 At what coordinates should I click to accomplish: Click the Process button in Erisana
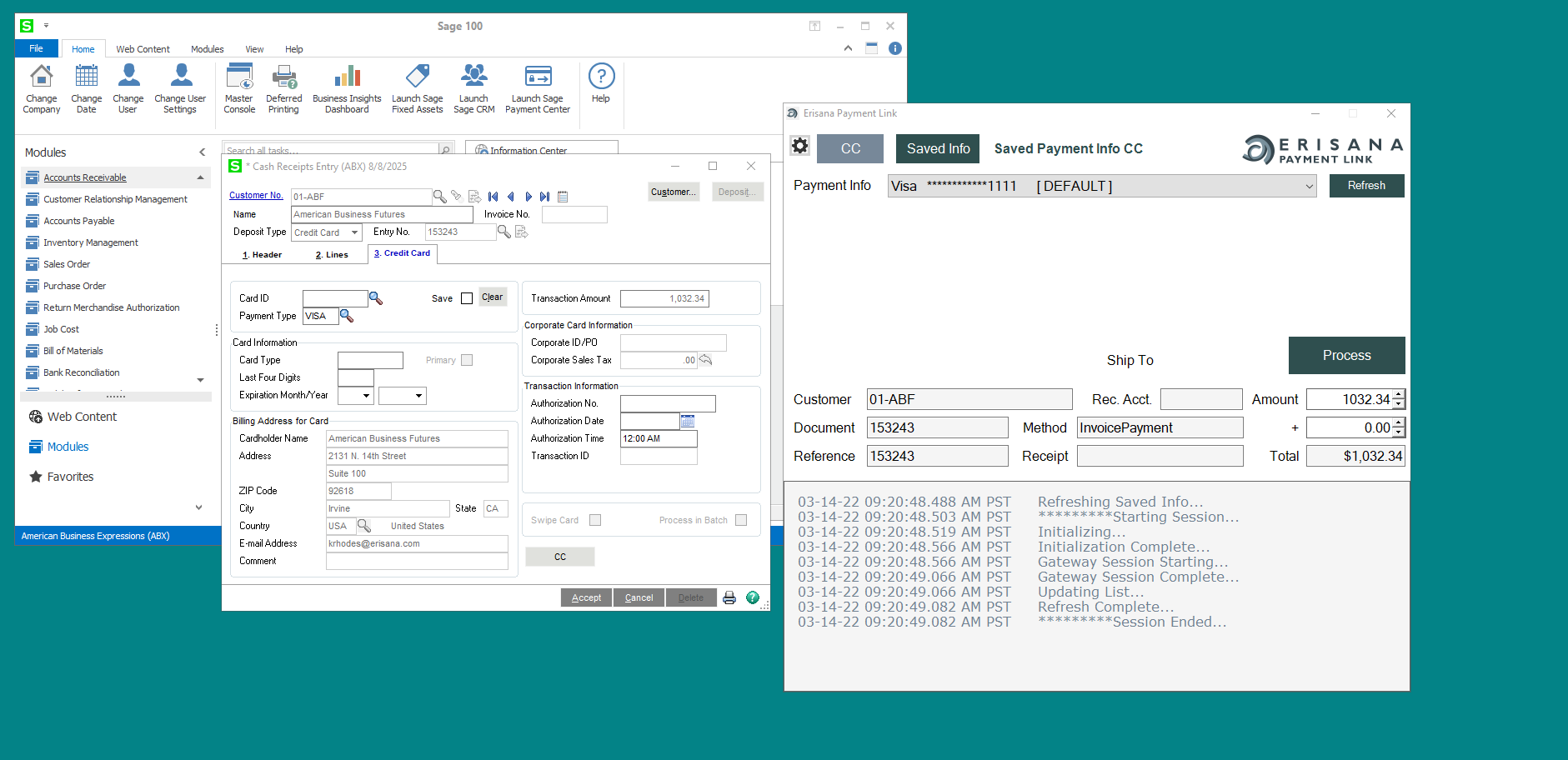[1346, 355]
